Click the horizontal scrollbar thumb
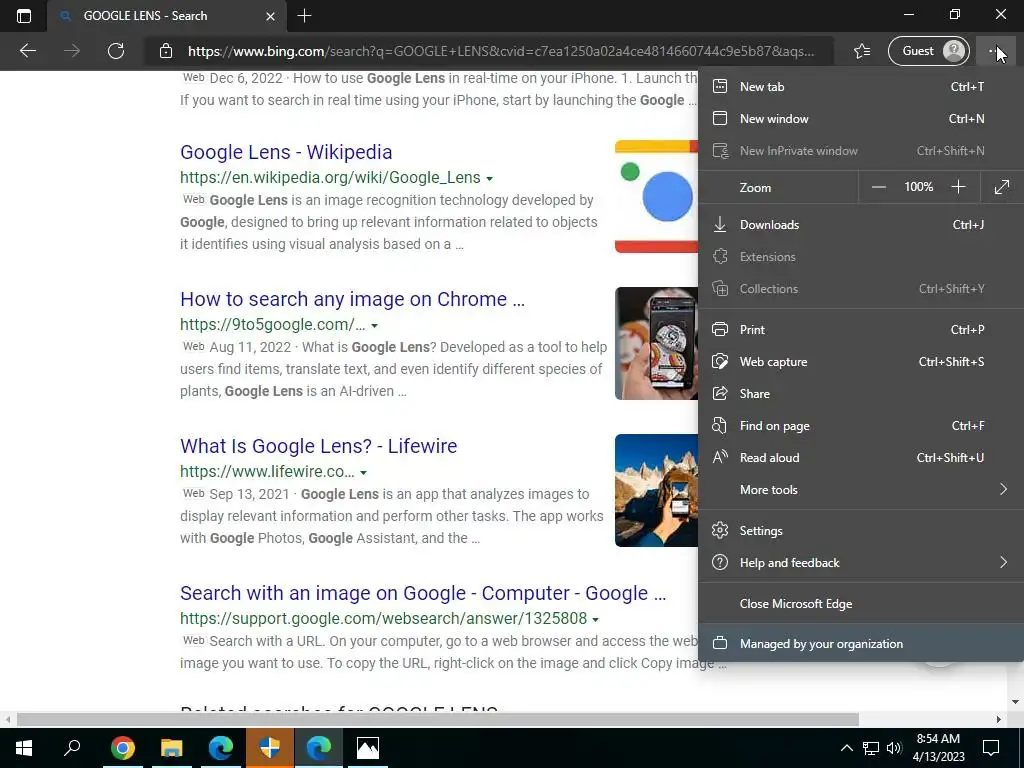This screenshot has height=768, width=1024. tap(438, 720)
